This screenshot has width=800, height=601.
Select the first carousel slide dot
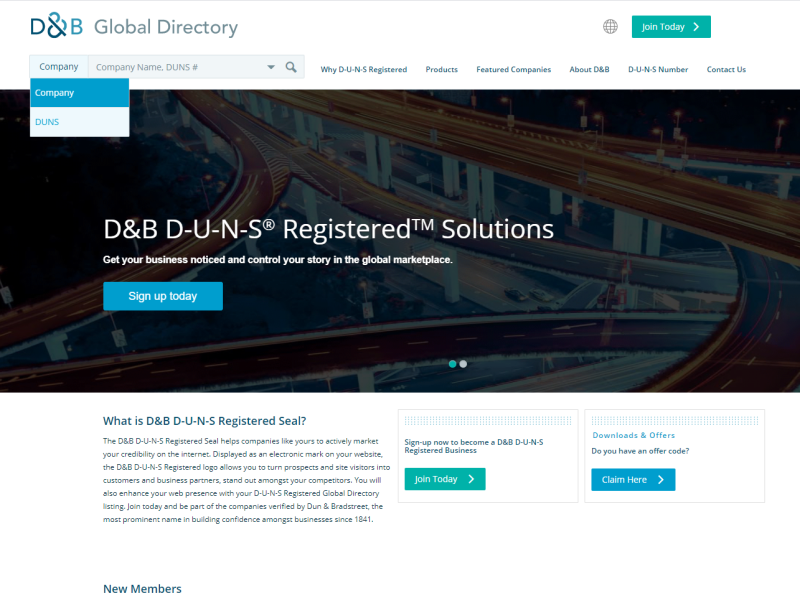(453, 364)
